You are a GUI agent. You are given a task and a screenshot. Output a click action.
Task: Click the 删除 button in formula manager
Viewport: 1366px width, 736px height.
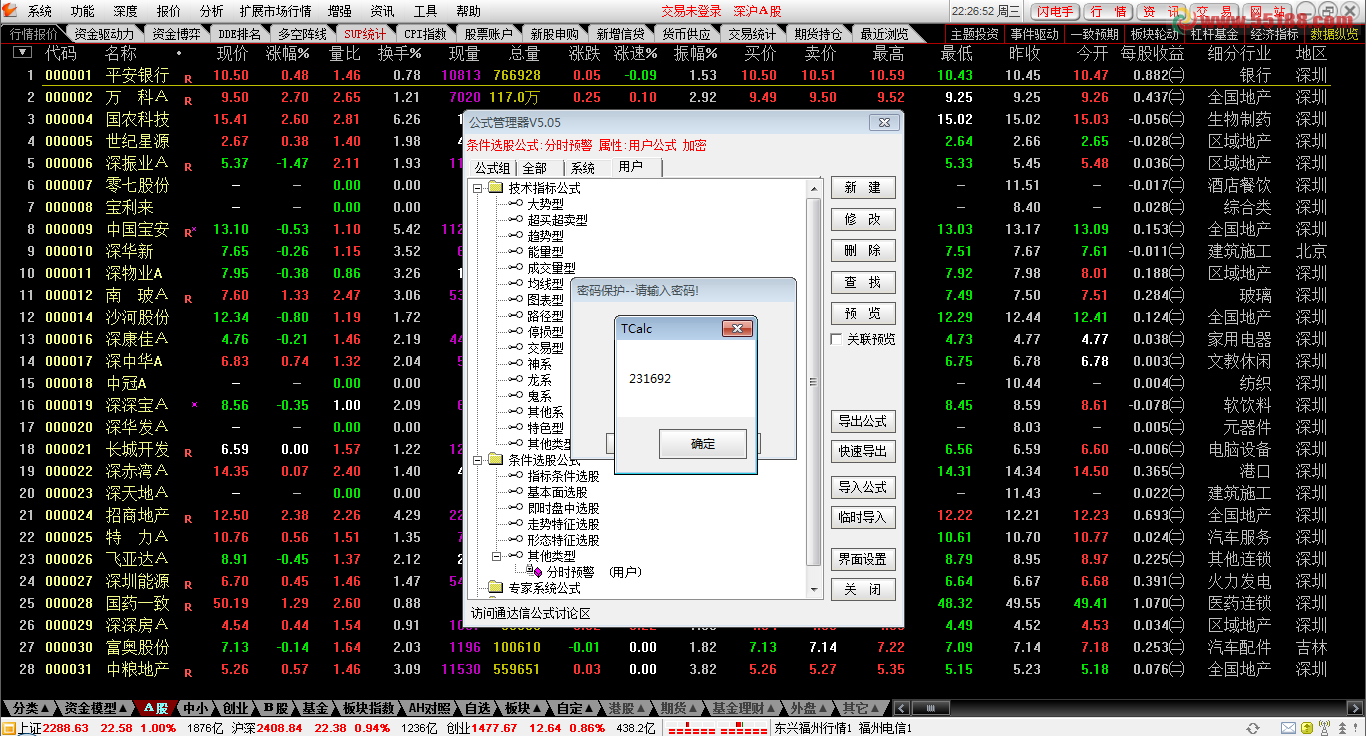863,251
